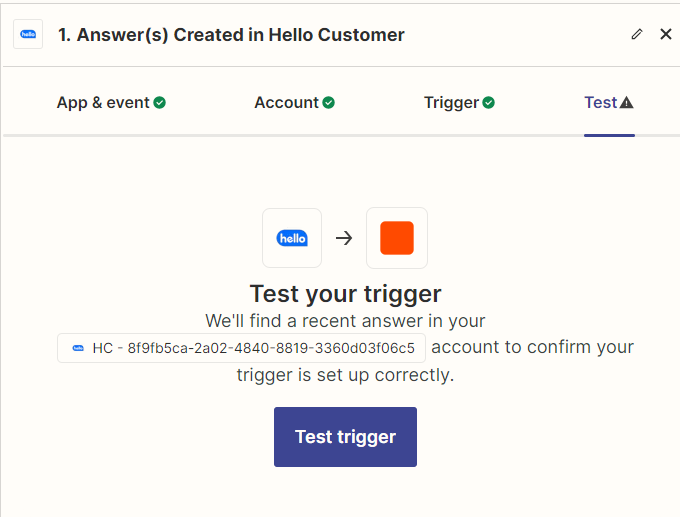Open the Account tab
The height and width of the screenshot is (517, 680).
point(286,102)
